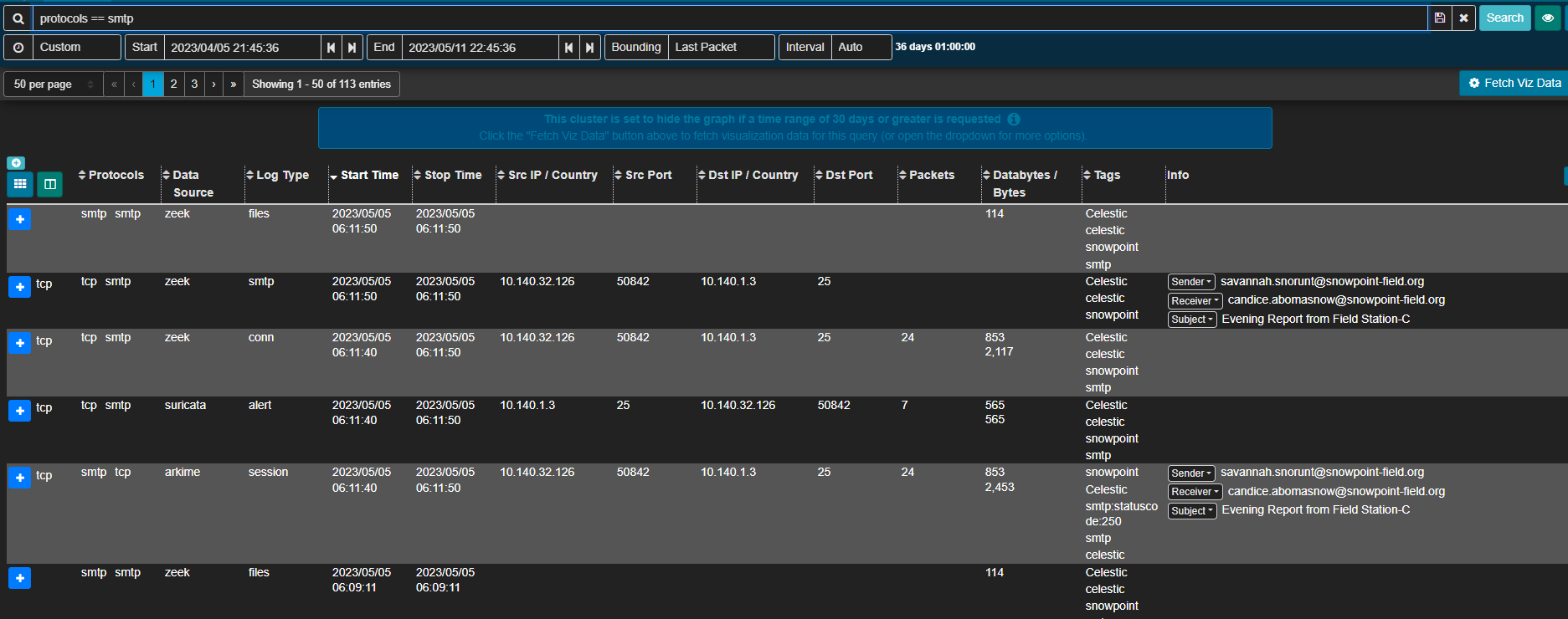Open the eye views menu

(1547, 18)
